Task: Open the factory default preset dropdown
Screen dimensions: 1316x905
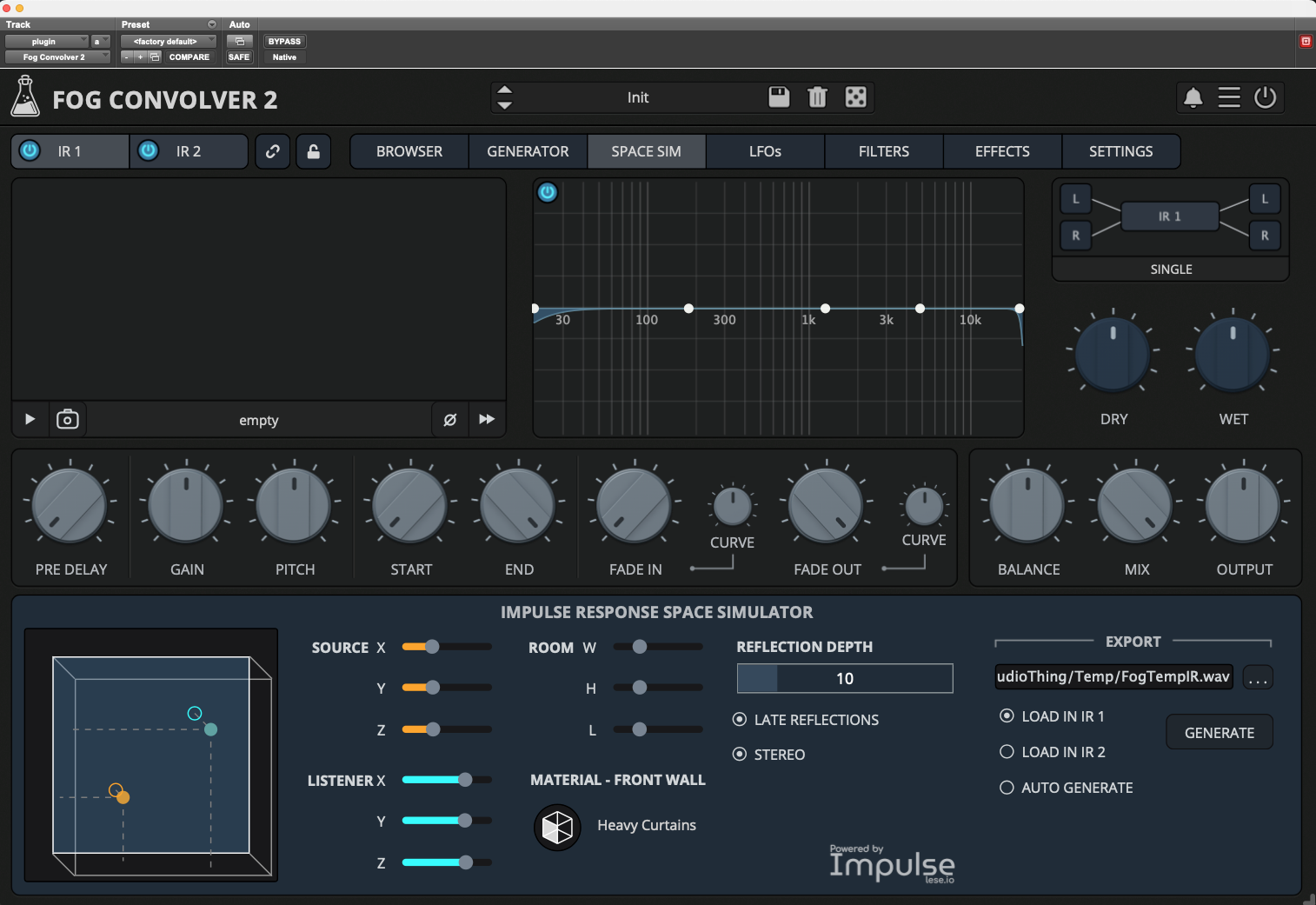Action: 169,41
